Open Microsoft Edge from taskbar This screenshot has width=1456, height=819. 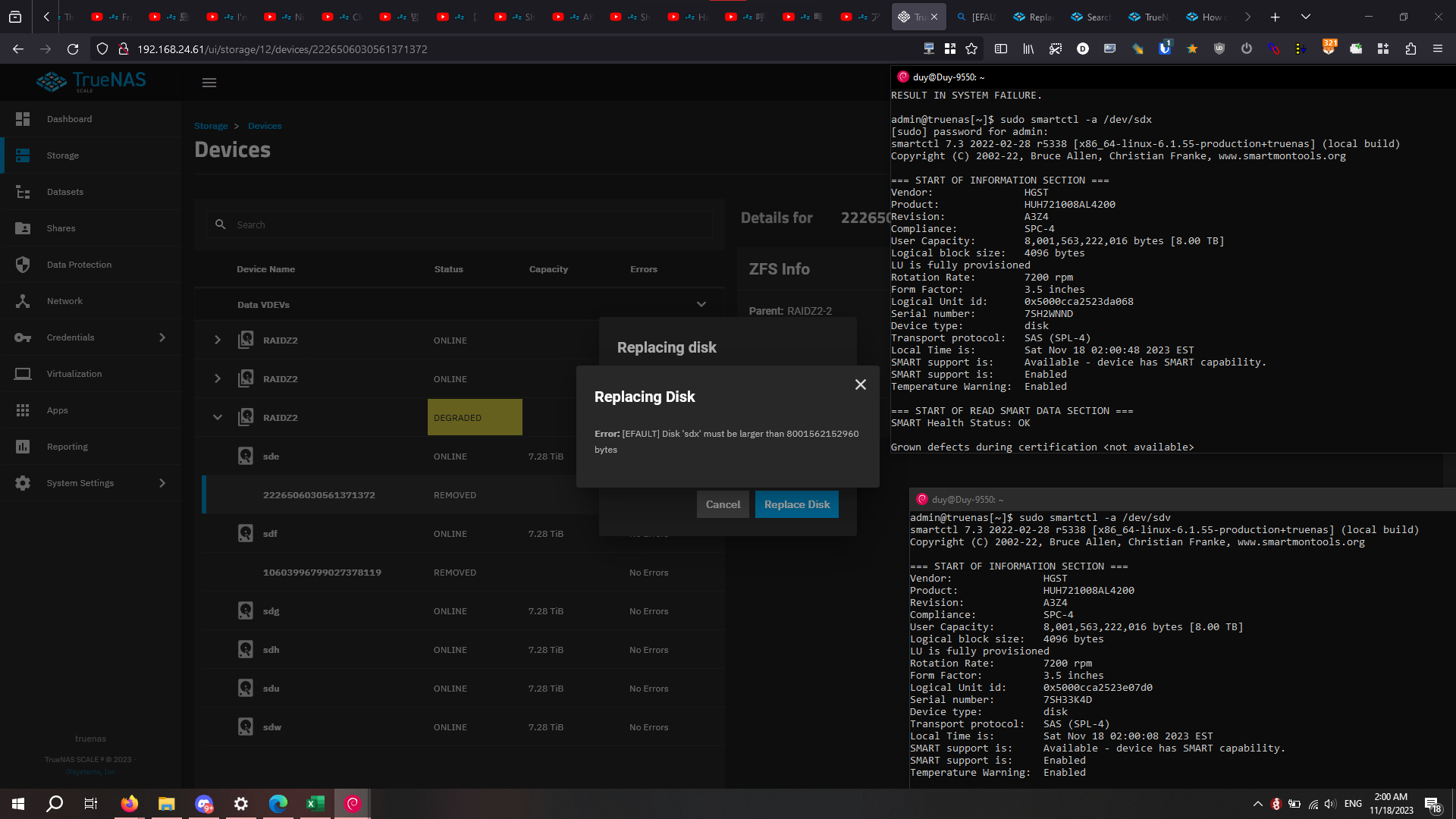(x=278, y=804)
